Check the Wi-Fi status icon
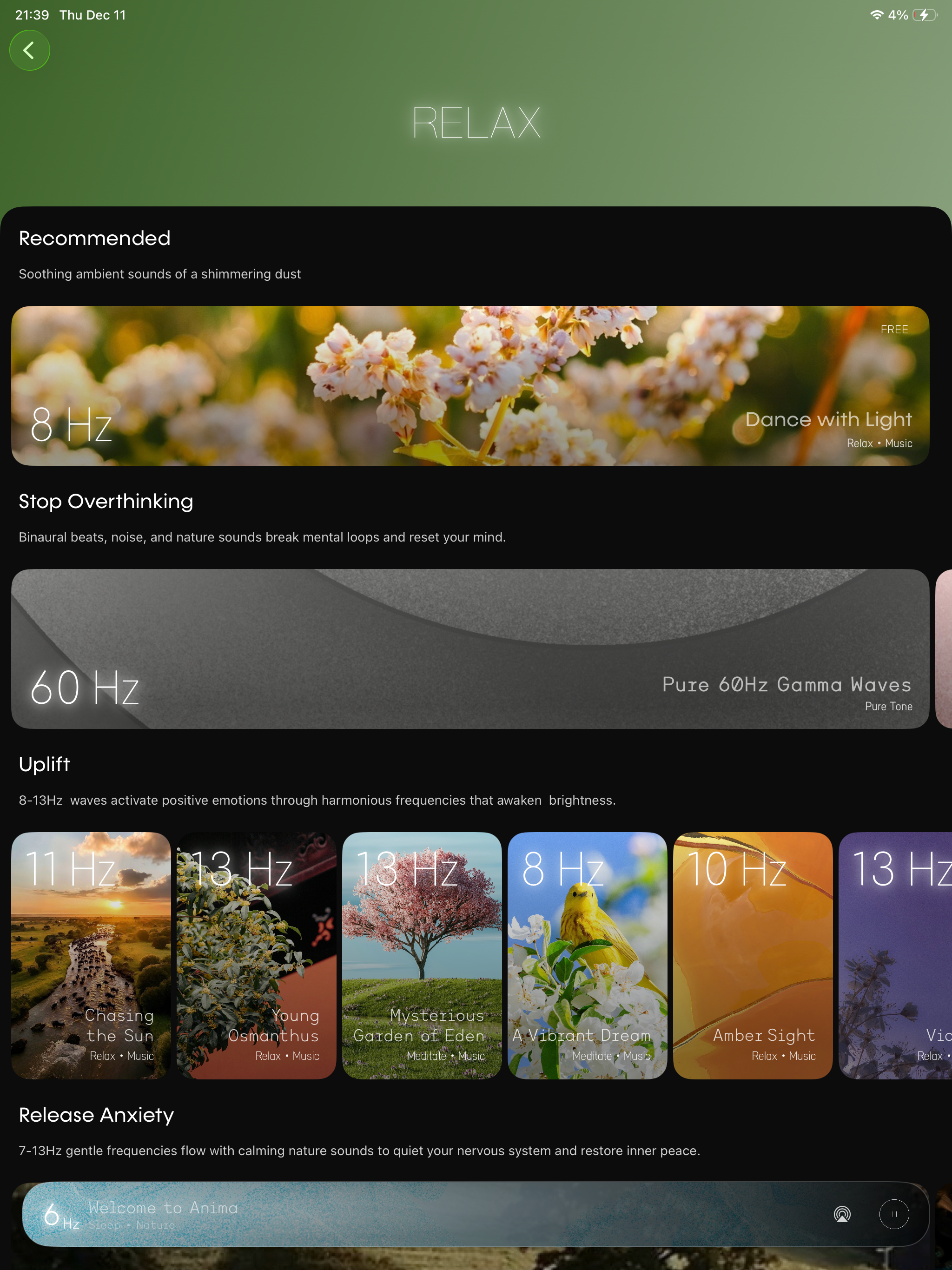Image resolution: width=952 pixels, height=1270 pixels. point(876,15)
